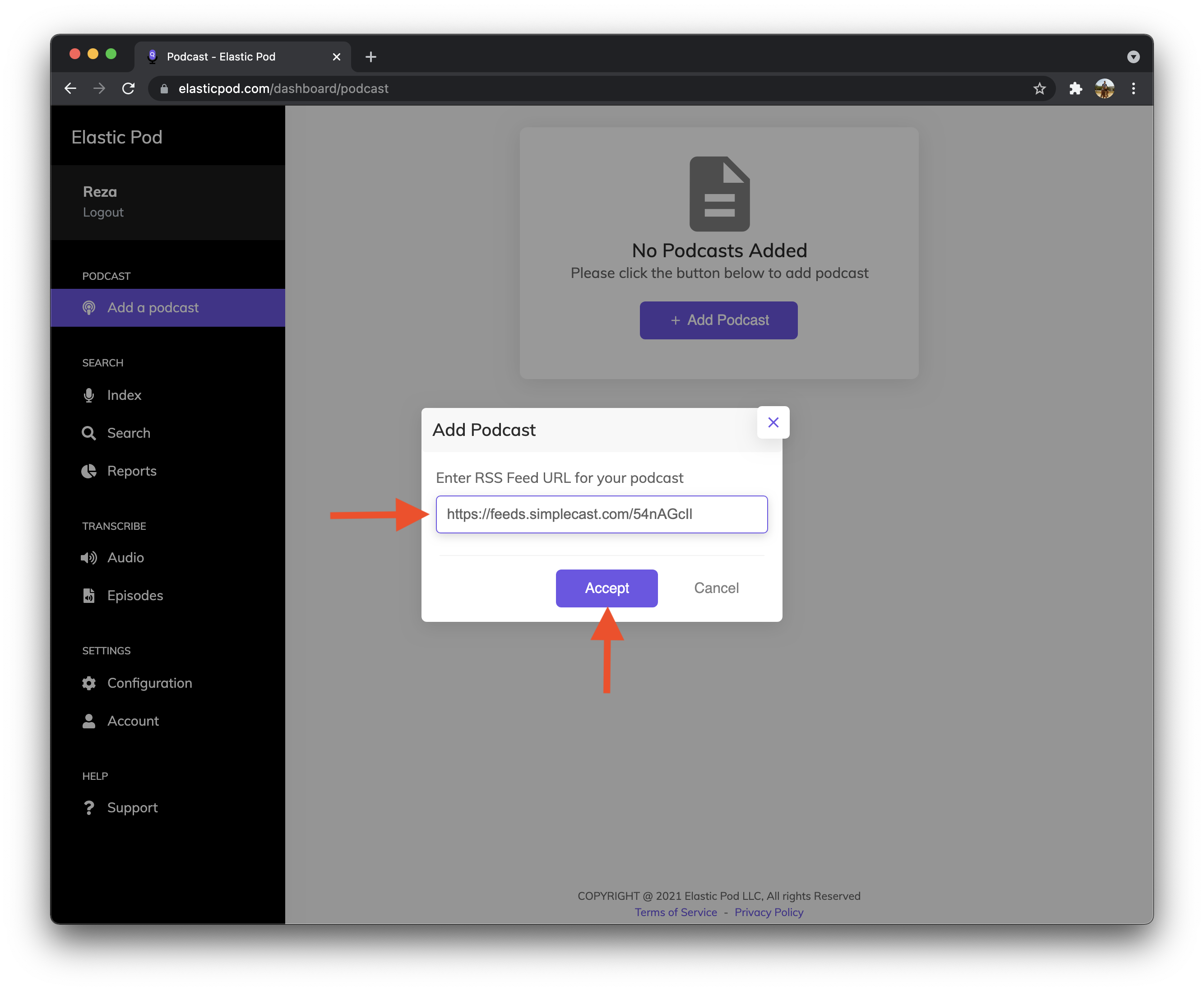Open a new browser tab with plus
The height and width of the screenshot is (991, 1204).
click(370, 56)
